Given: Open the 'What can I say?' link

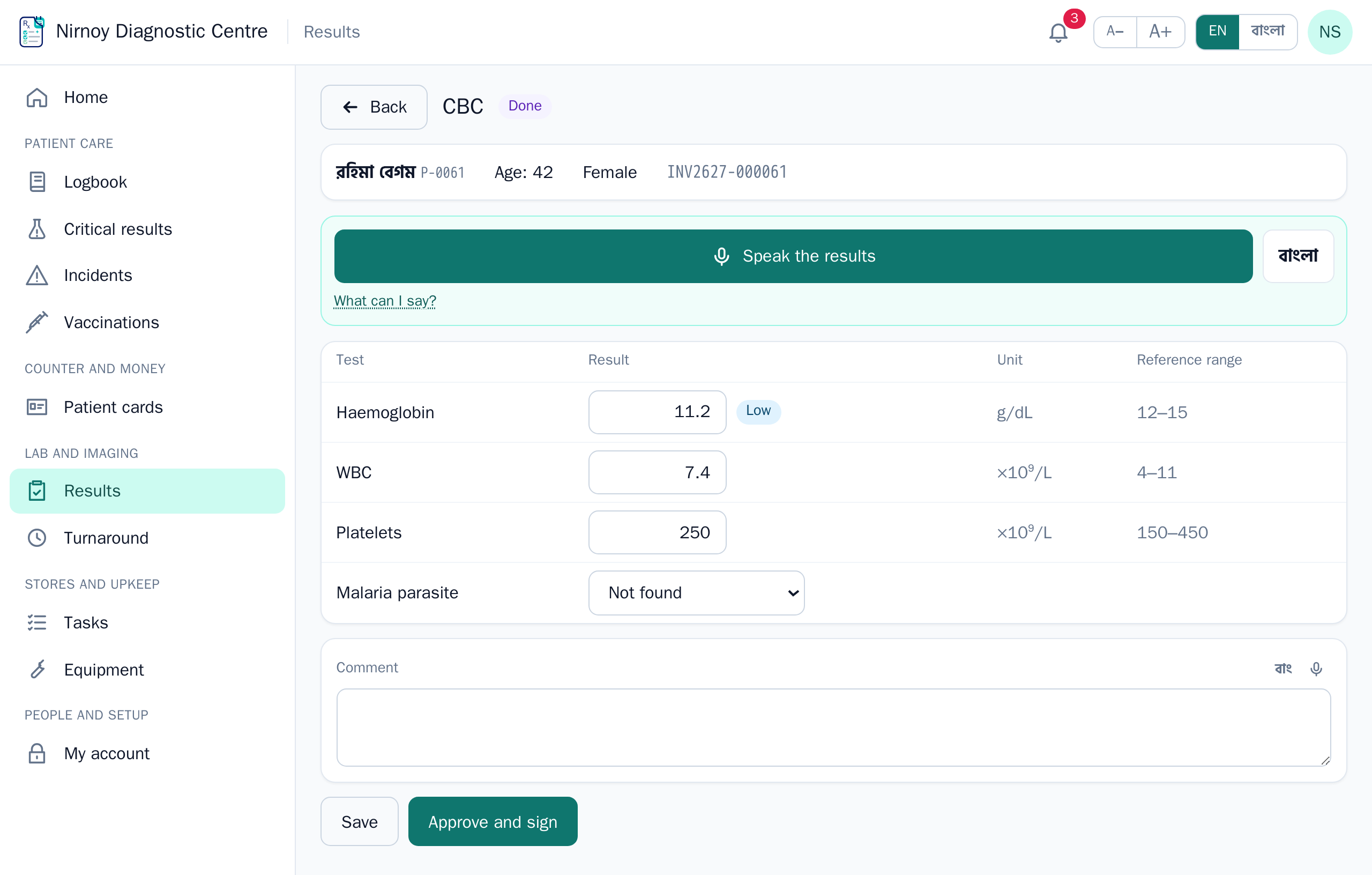Looking at the screenshot, I should (385, 300).
